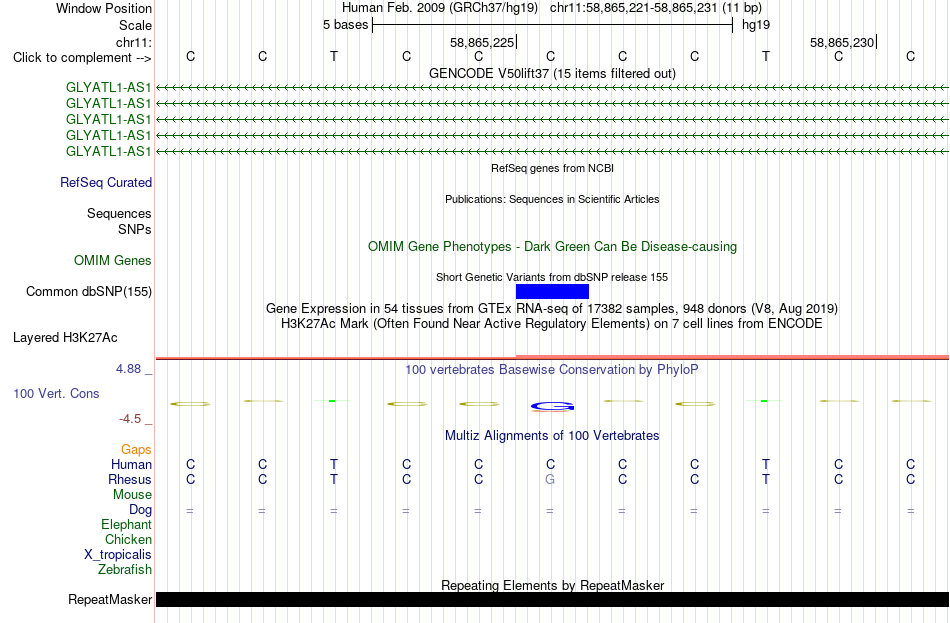
Task: Open the RefSeq Curated track label
Action: [x=106, y=182]
